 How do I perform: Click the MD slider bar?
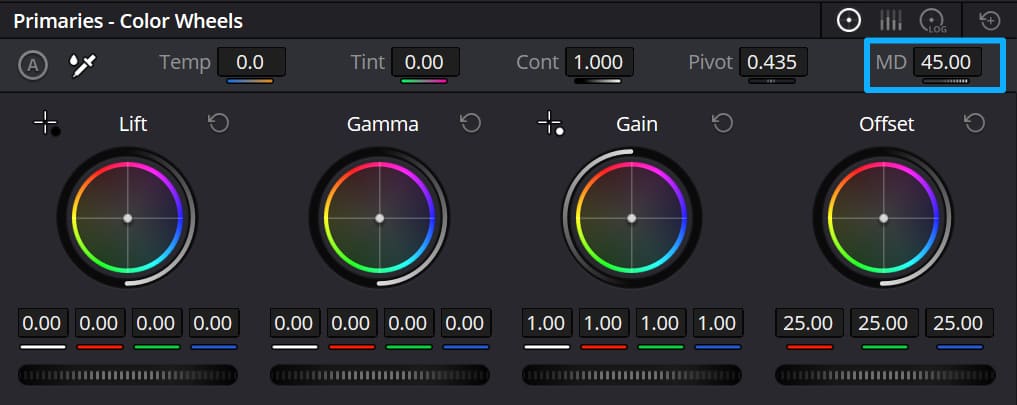tap(946, 81)
